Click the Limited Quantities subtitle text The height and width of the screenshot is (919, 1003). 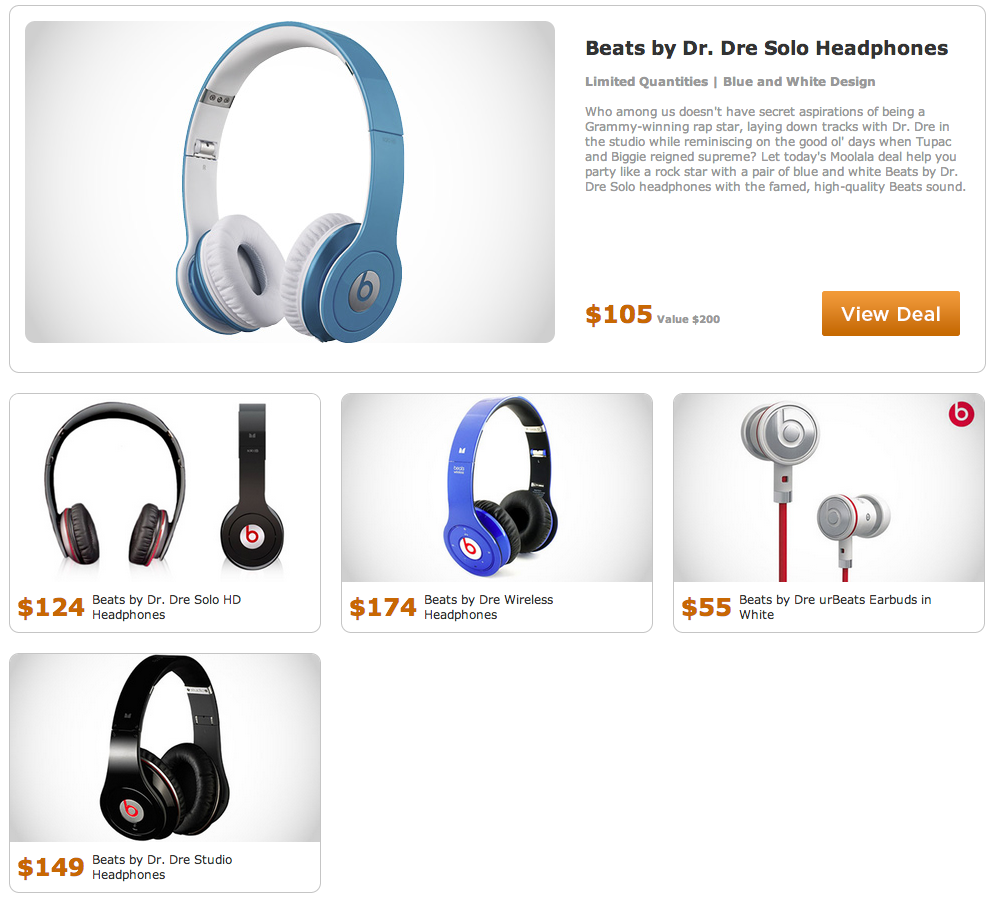coord(646,82)
